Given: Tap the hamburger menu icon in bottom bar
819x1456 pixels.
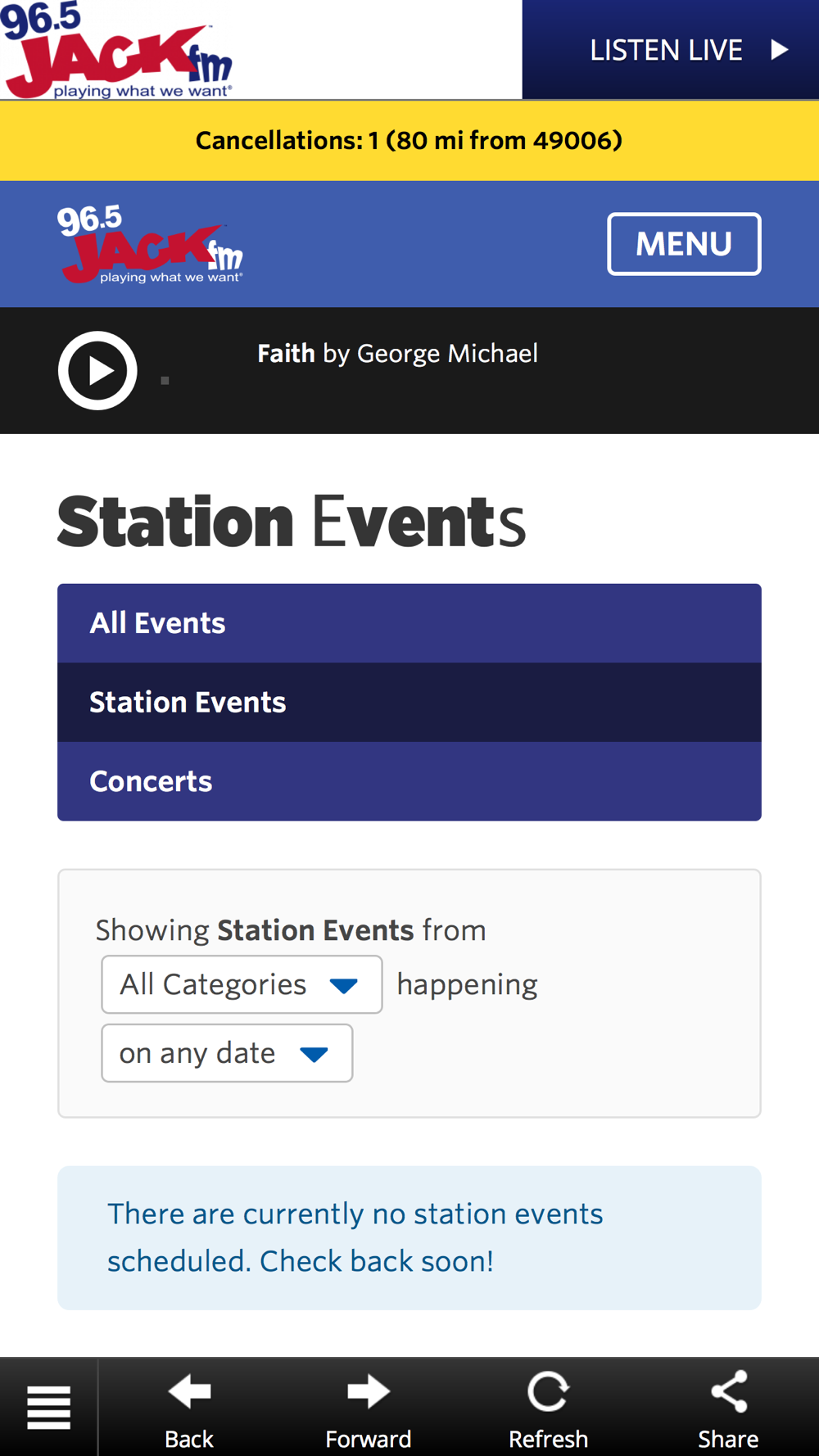Looking at the screenshot, I should point(48,1407).
